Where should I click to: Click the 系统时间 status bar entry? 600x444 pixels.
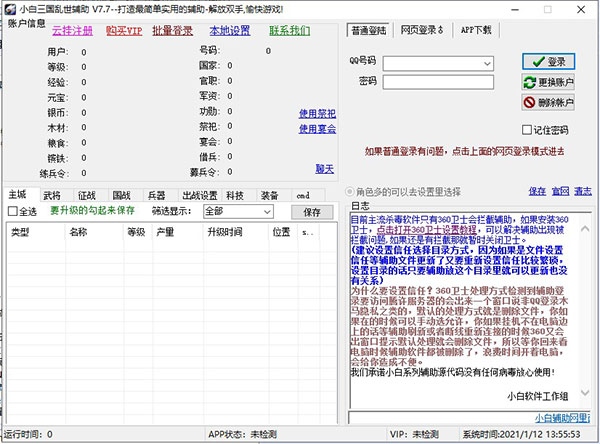[x=522, y=434]
